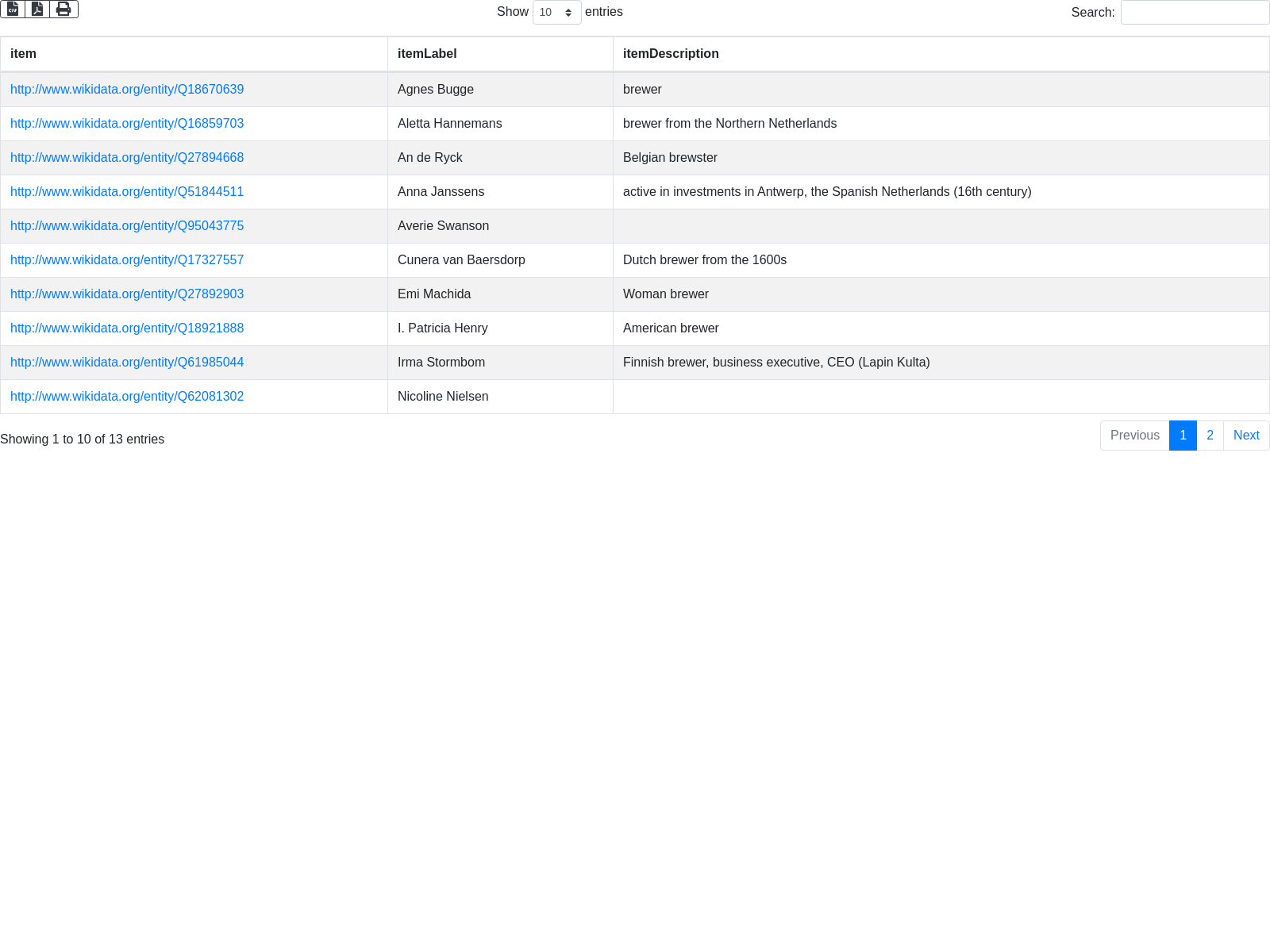This screenshot has height=952, width=1270.
Task: Focus the Search input field
Action: pyautogui.click(x=1195, y=12)
